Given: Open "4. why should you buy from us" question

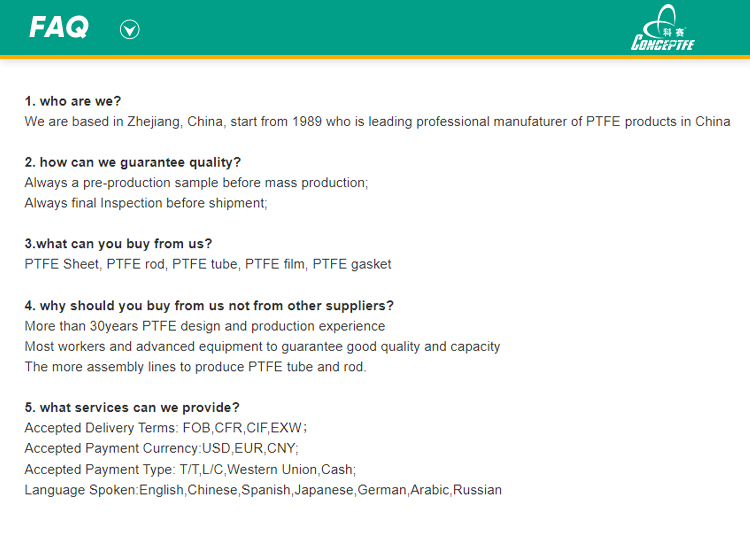Looking at the screenshot, I should tap(208, 305).
